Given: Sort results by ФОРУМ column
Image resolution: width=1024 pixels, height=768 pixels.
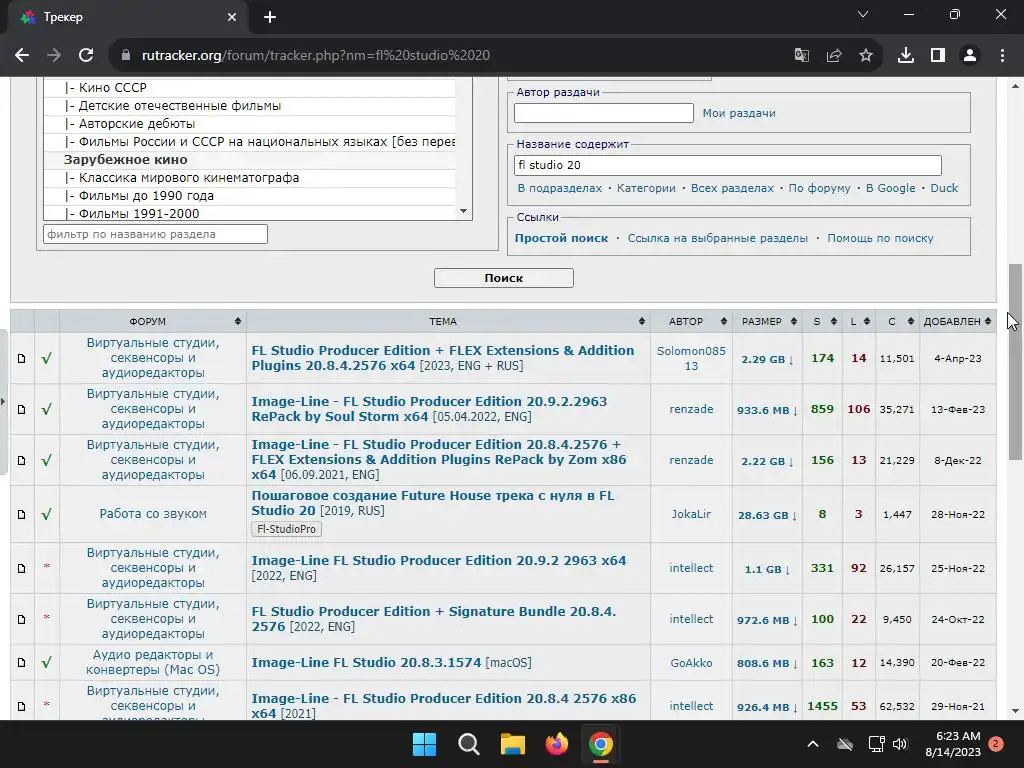Looking at the screenshot, I should (152, 321).
